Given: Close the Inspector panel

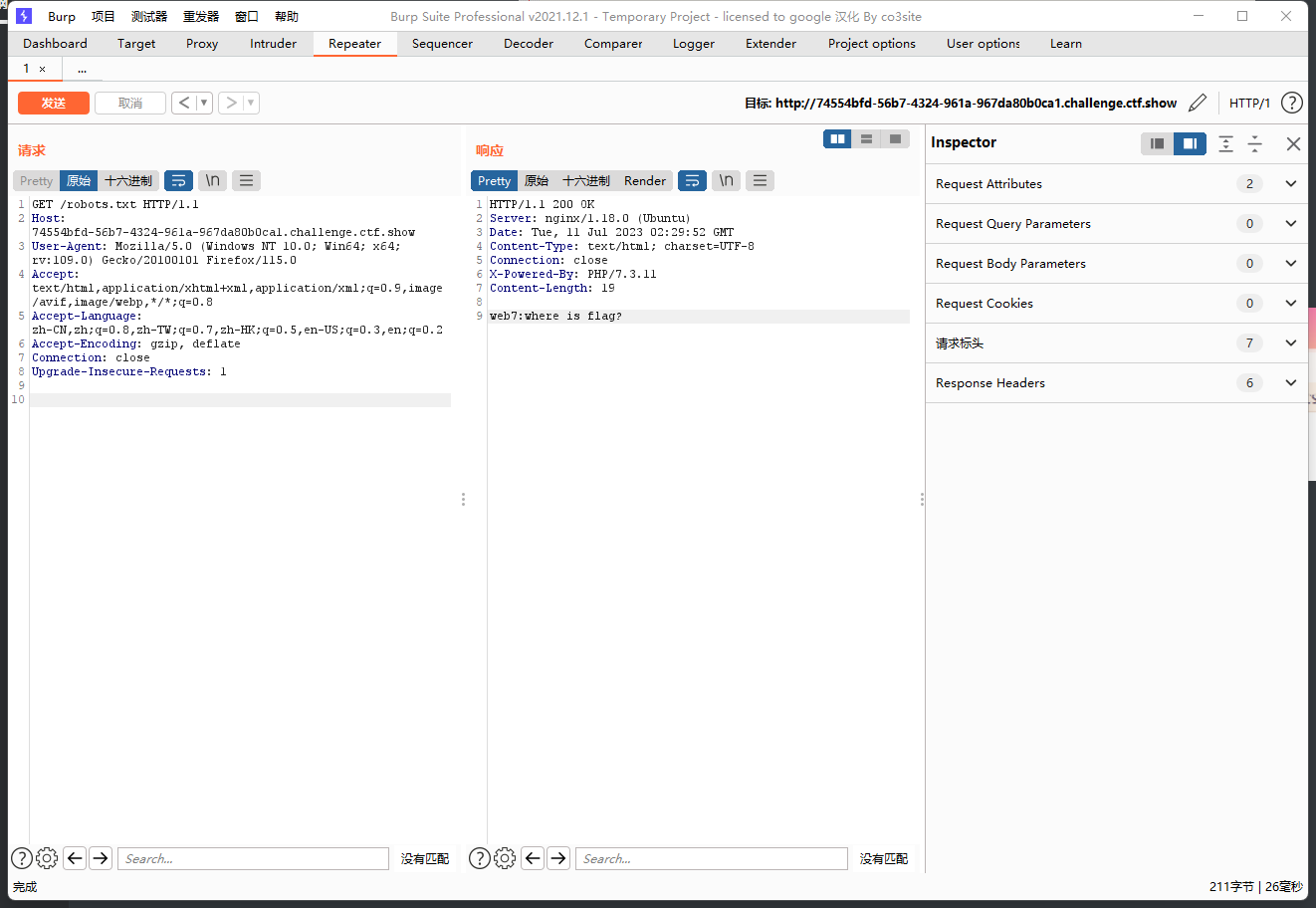Looking at the screenshot, I should tap(1293, 143).
